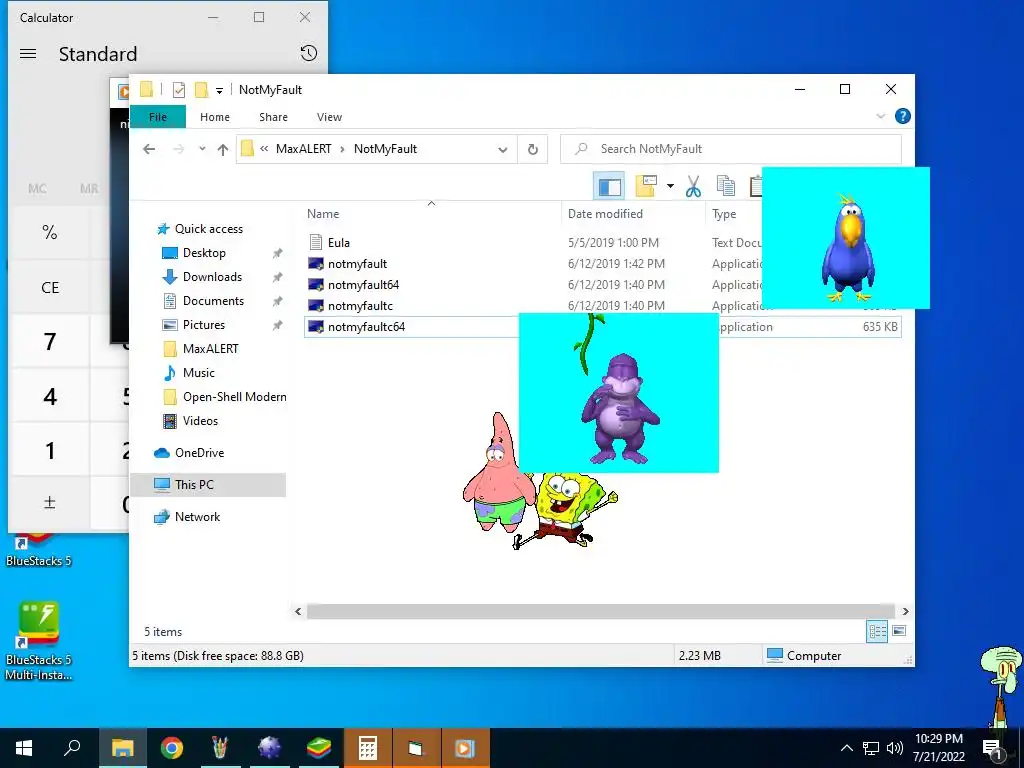Switch to Large icons view button
The width and height of the screenshot is (1024, 768).
pyautogui.click(x=899, y=631)
